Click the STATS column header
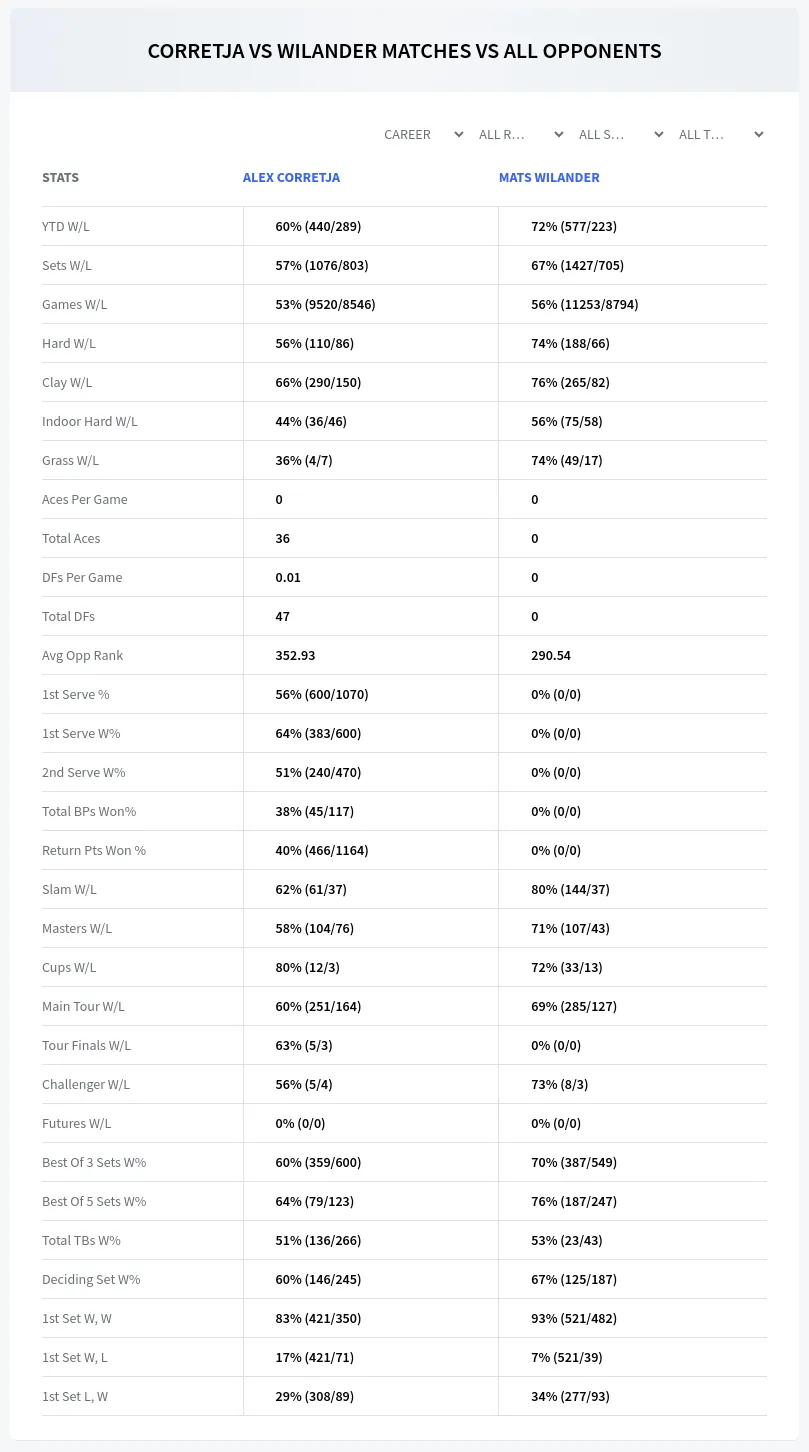809x1452 pixels. click(x=60, y=177)
